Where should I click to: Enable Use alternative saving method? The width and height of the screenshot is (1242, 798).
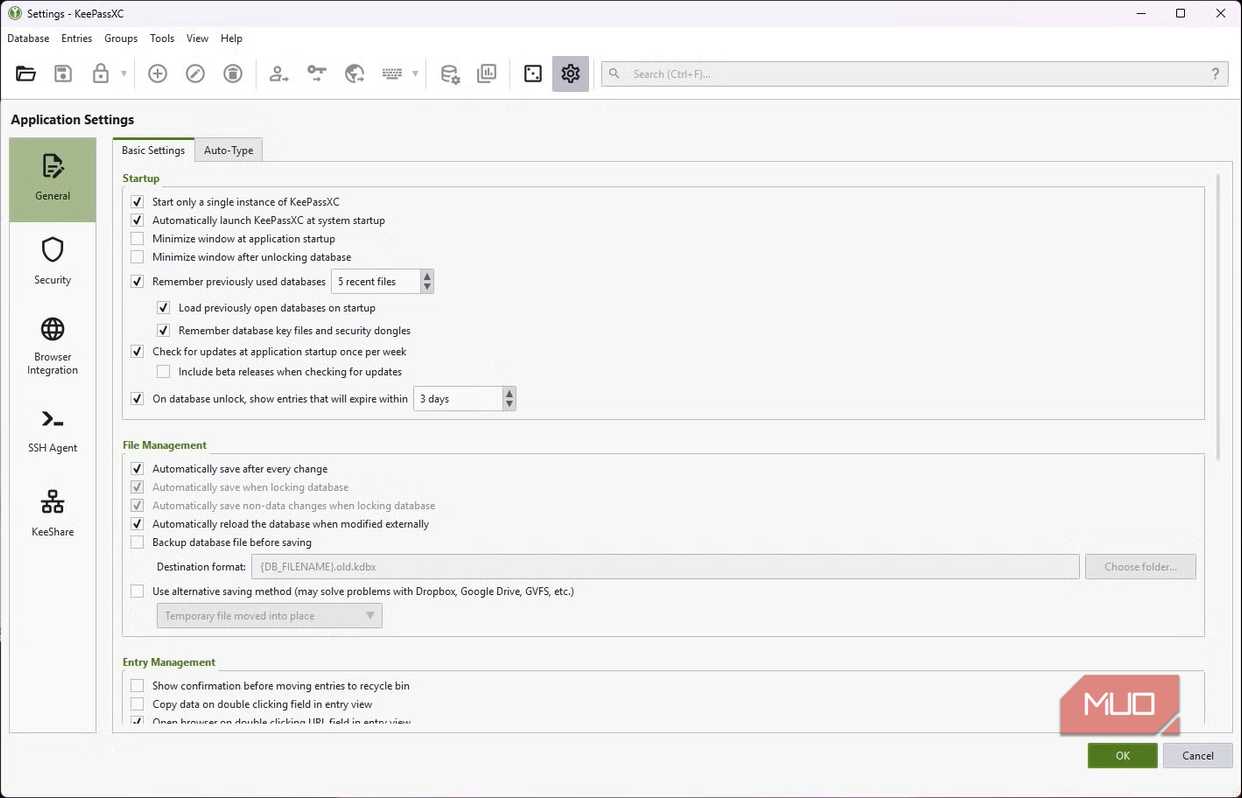(138, 592)
